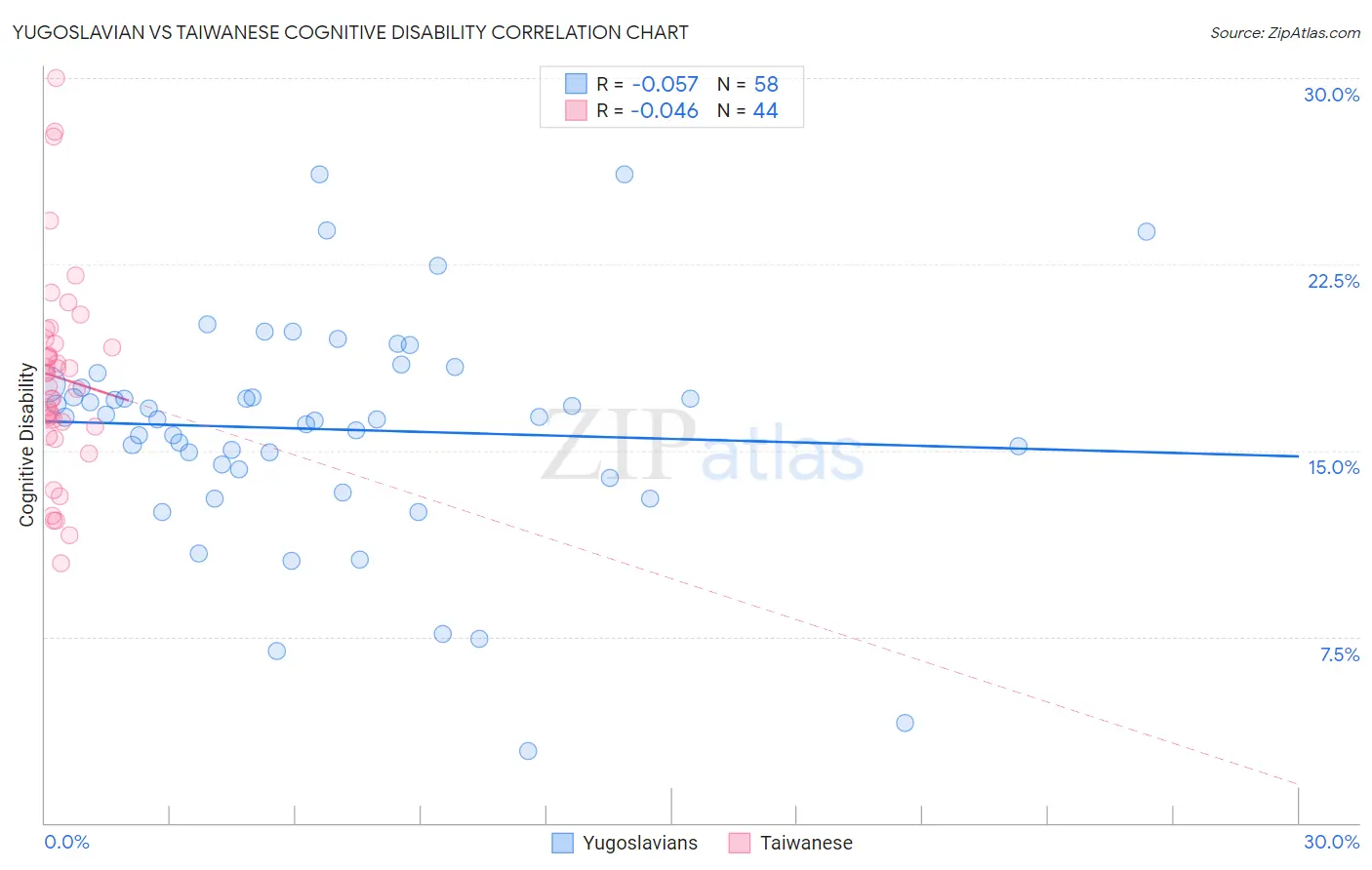Click the N = 58 value in legend
1372x870 pixels.
click(747, 84)
